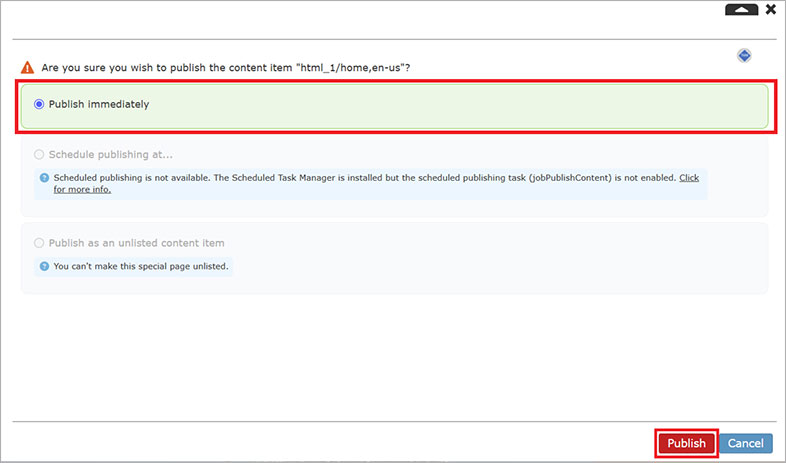
Task: Click the message saying the page can't be unlisted
Action: click(x=140, y=266)
